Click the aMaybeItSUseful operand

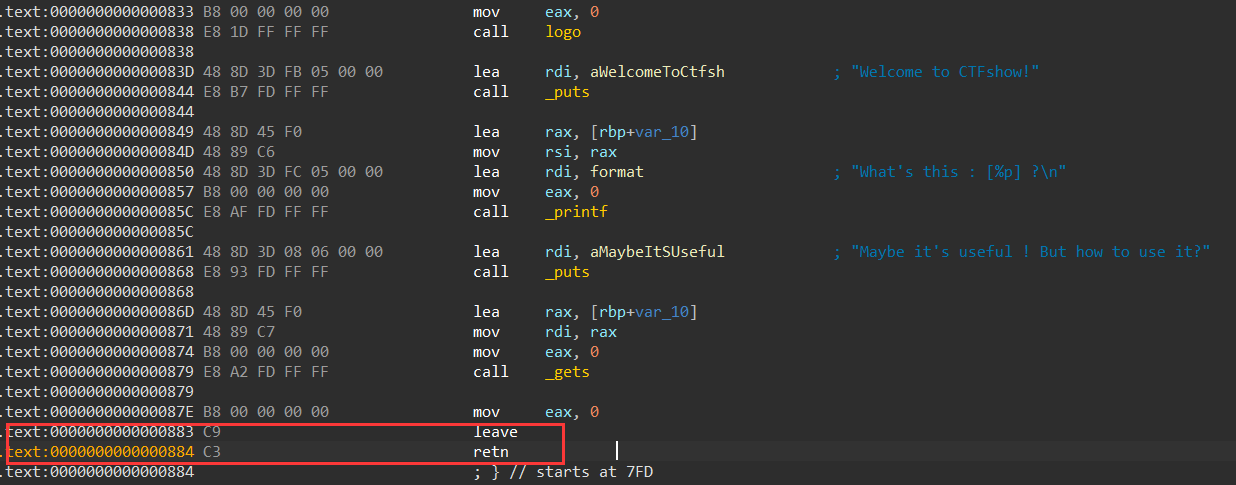pos(658,252)
